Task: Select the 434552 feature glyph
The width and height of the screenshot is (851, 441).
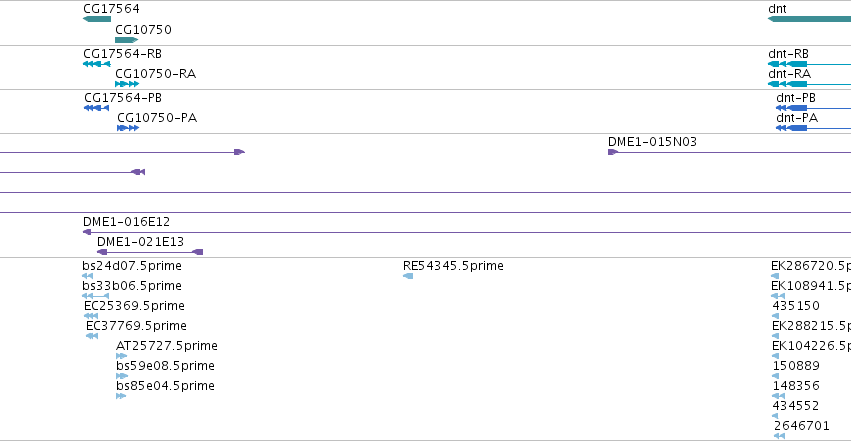Action: (779, 416)
